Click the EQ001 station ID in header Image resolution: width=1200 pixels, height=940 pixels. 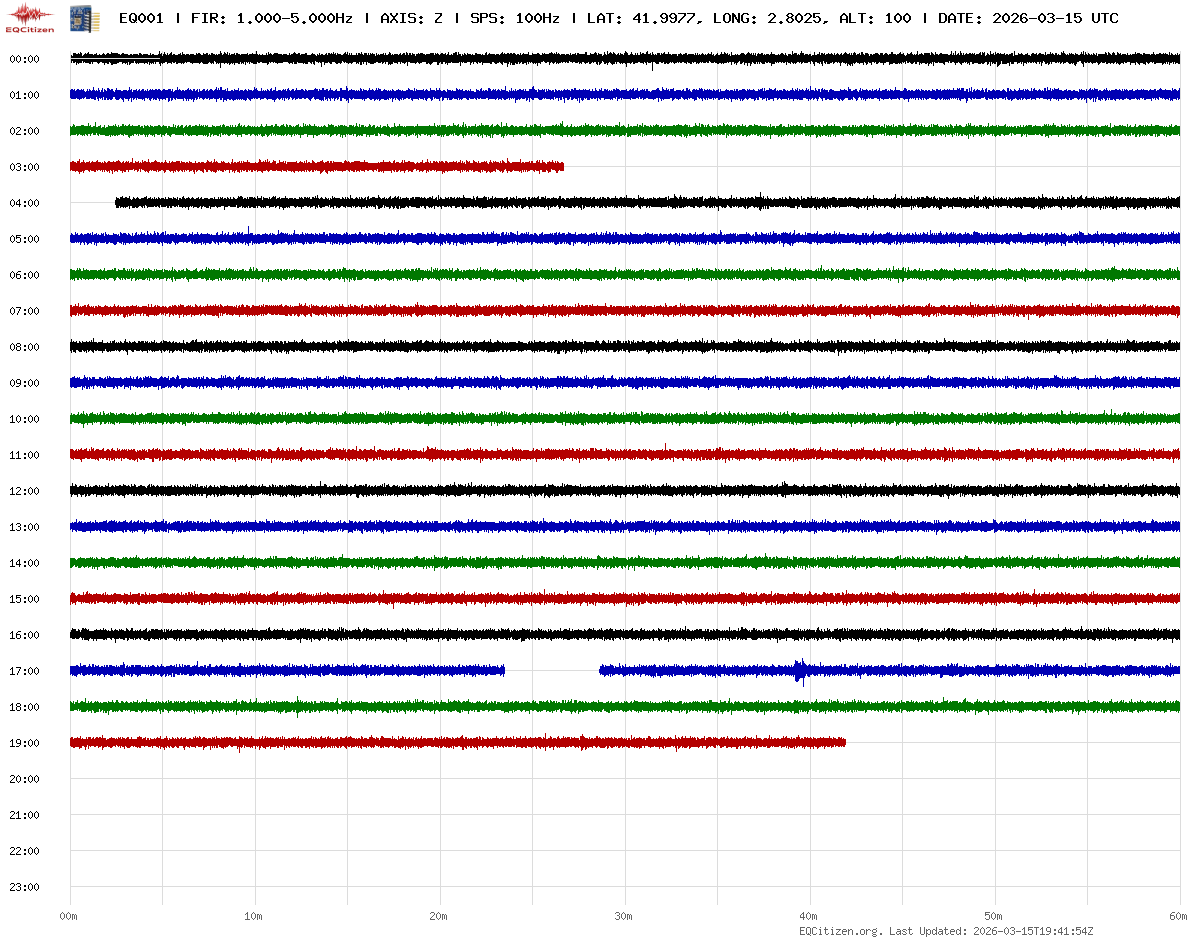(141, 18)
